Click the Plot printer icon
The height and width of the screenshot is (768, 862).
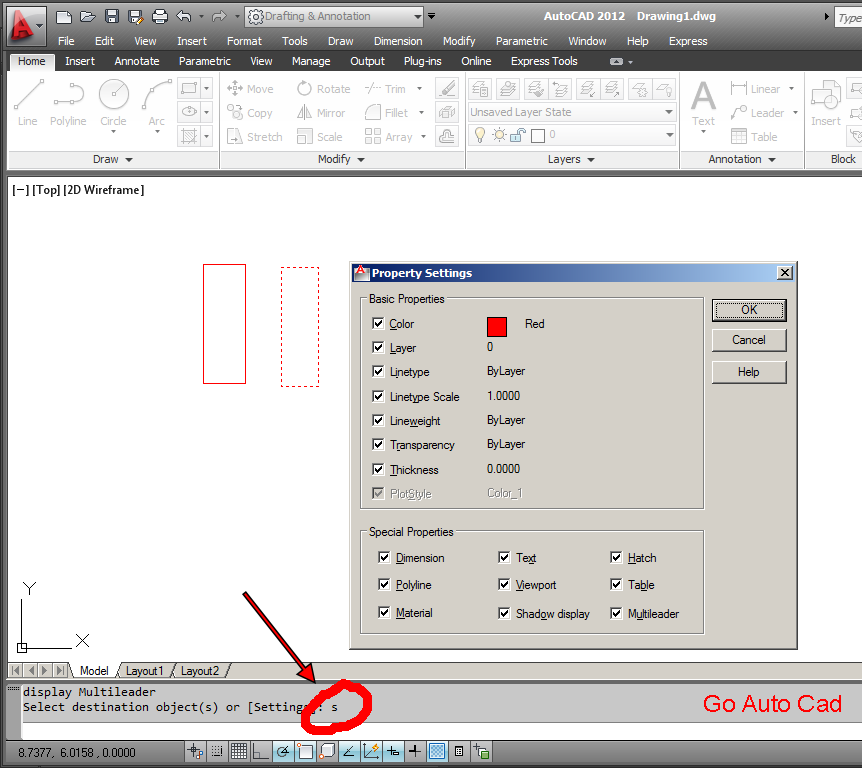coord(160,16)
